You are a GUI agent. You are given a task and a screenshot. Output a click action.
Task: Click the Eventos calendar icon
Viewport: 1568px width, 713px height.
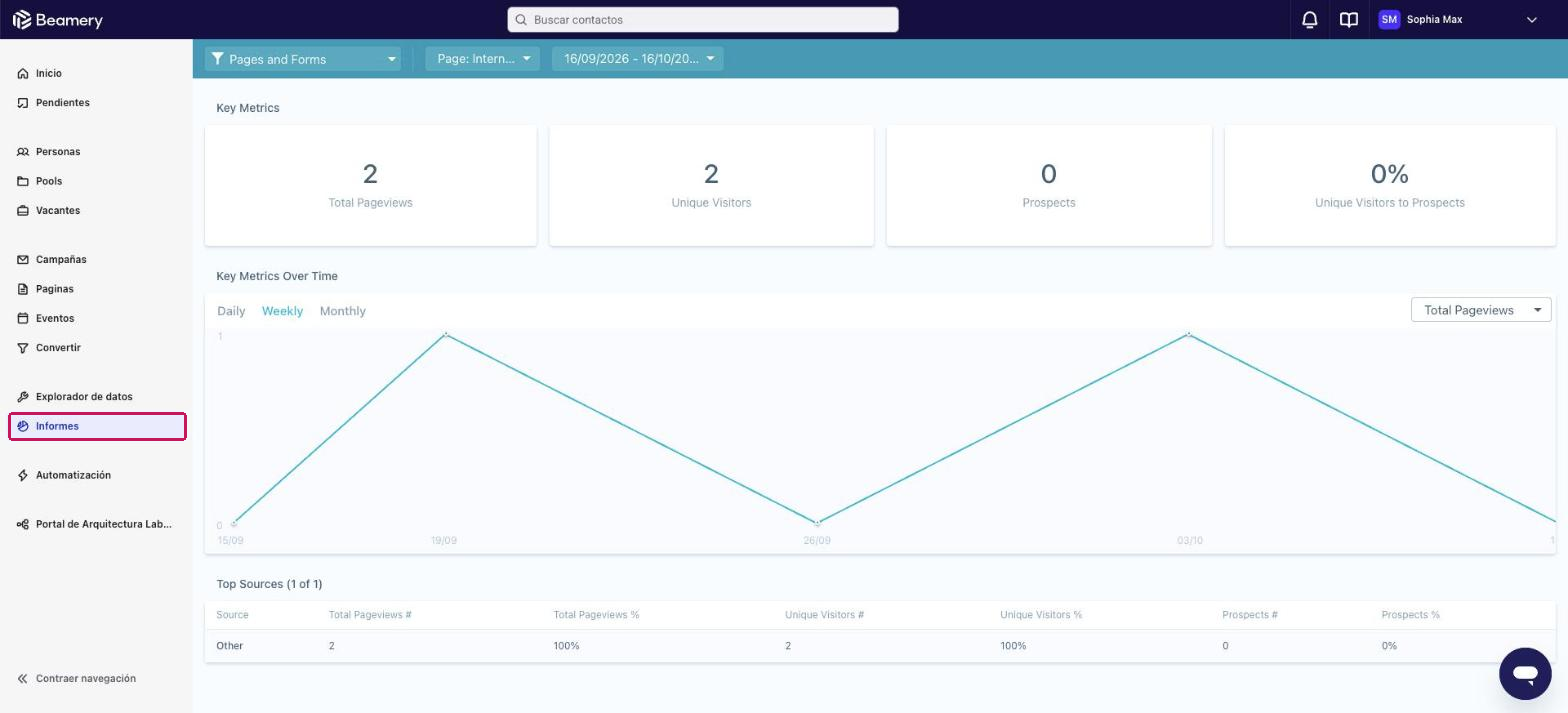[23, 319]
